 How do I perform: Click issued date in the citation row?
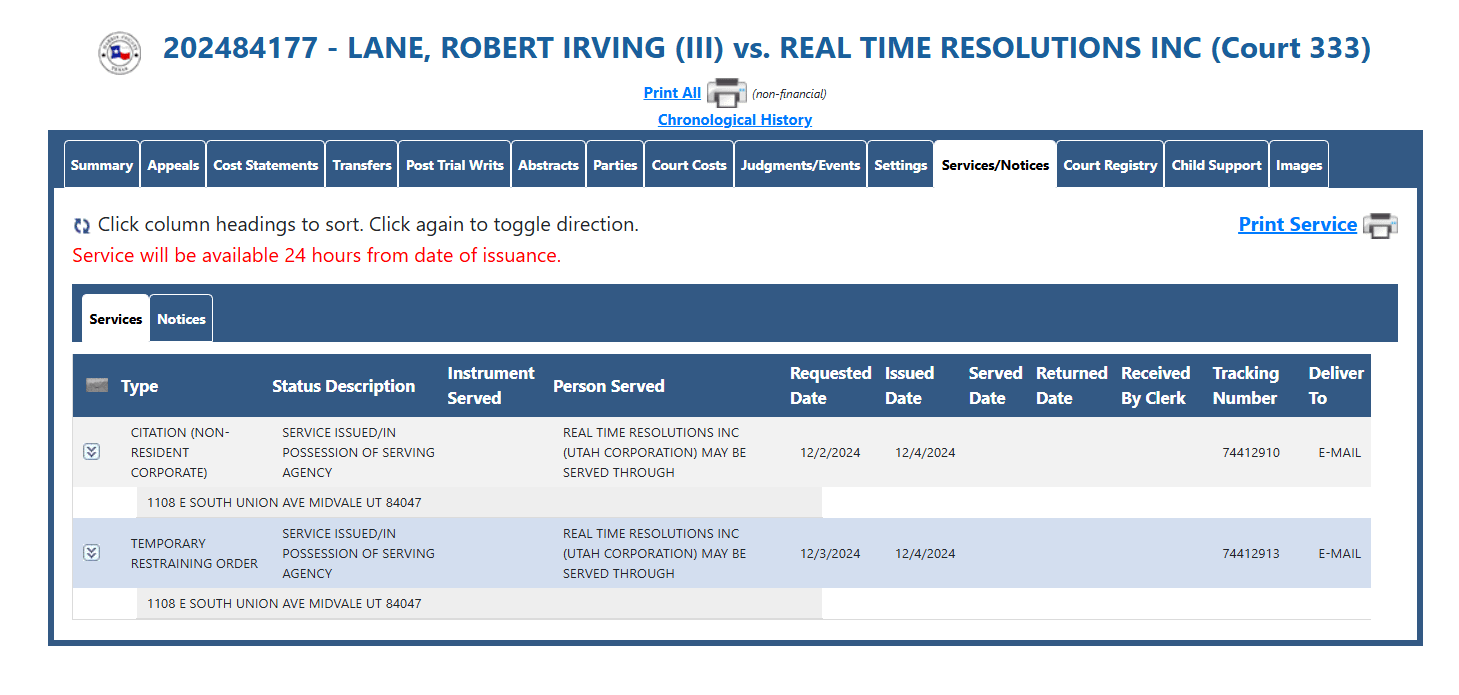925,453
